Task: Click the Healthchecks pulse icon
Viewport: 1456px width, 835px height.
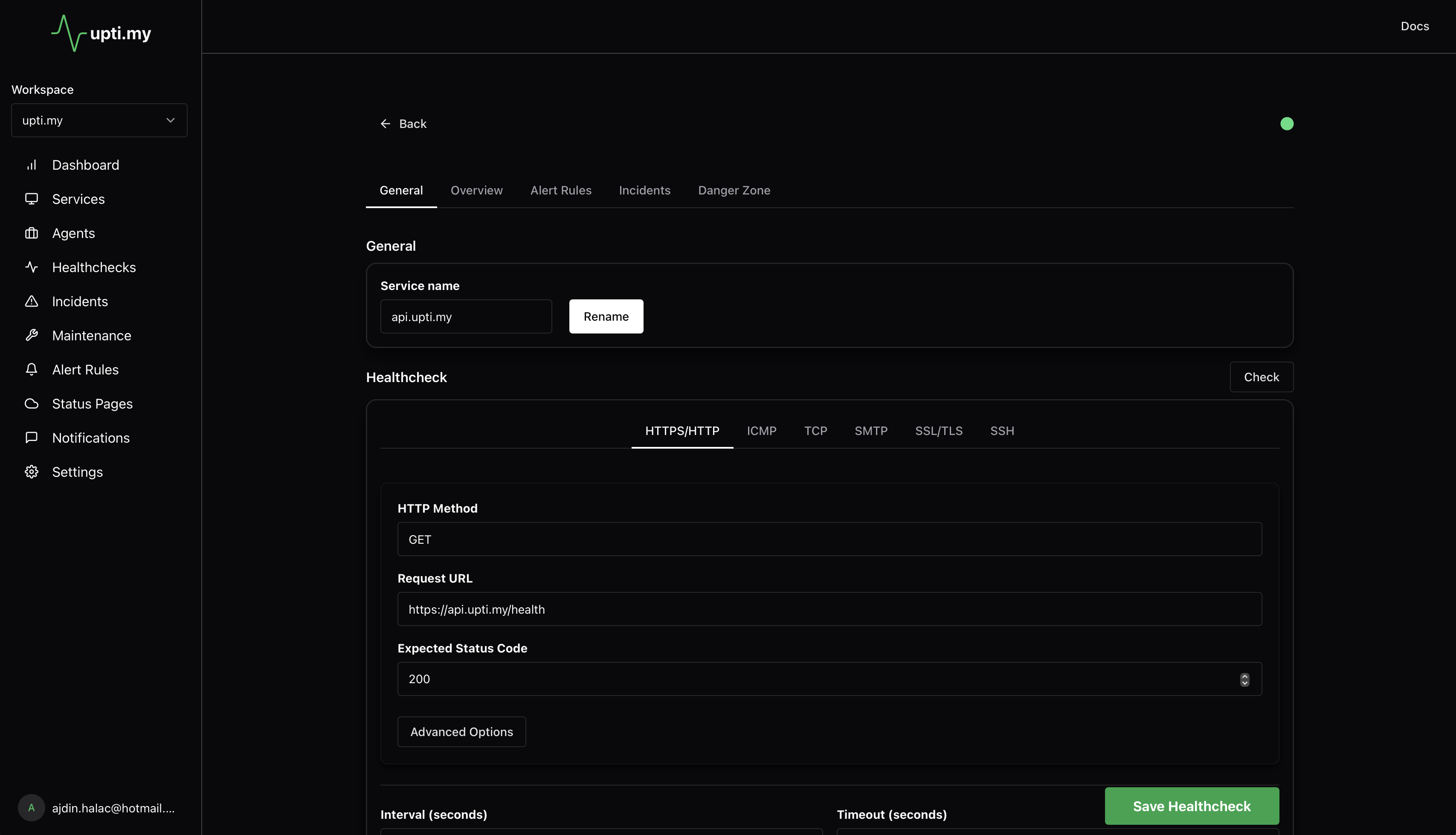Action: (x=32, y=267)
